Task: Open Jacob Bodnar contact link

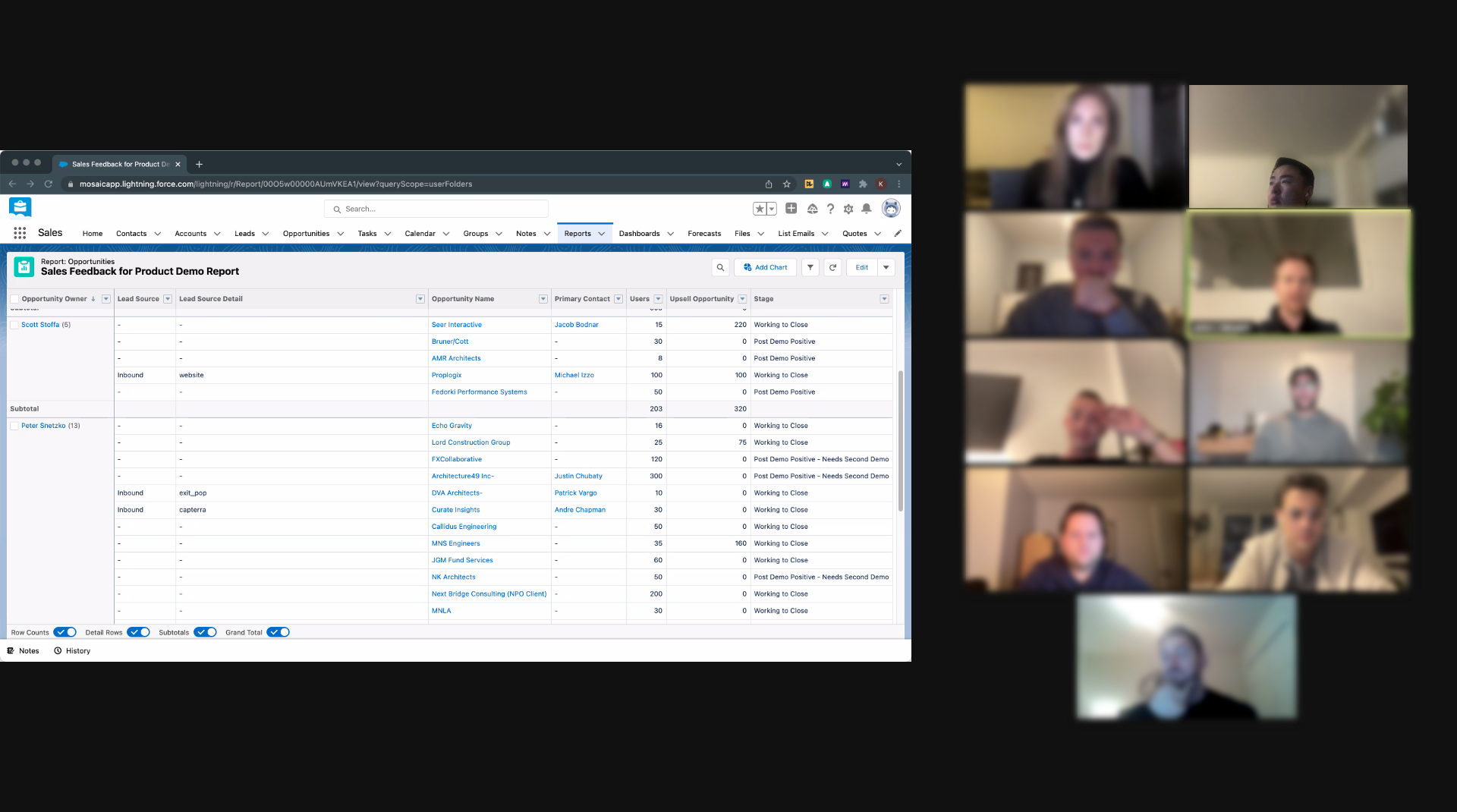Action: (577, 325)
